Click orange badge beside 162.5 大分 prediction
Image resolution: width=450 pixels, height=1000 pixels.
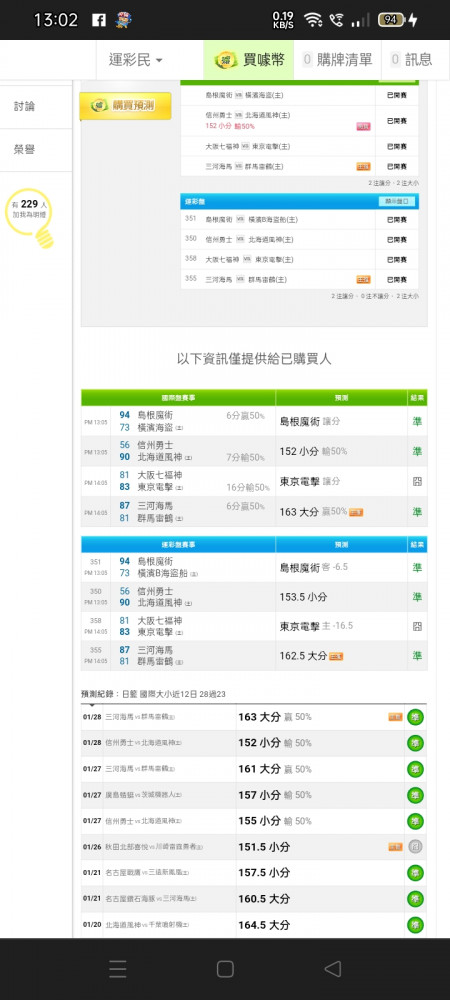(336, 656)
